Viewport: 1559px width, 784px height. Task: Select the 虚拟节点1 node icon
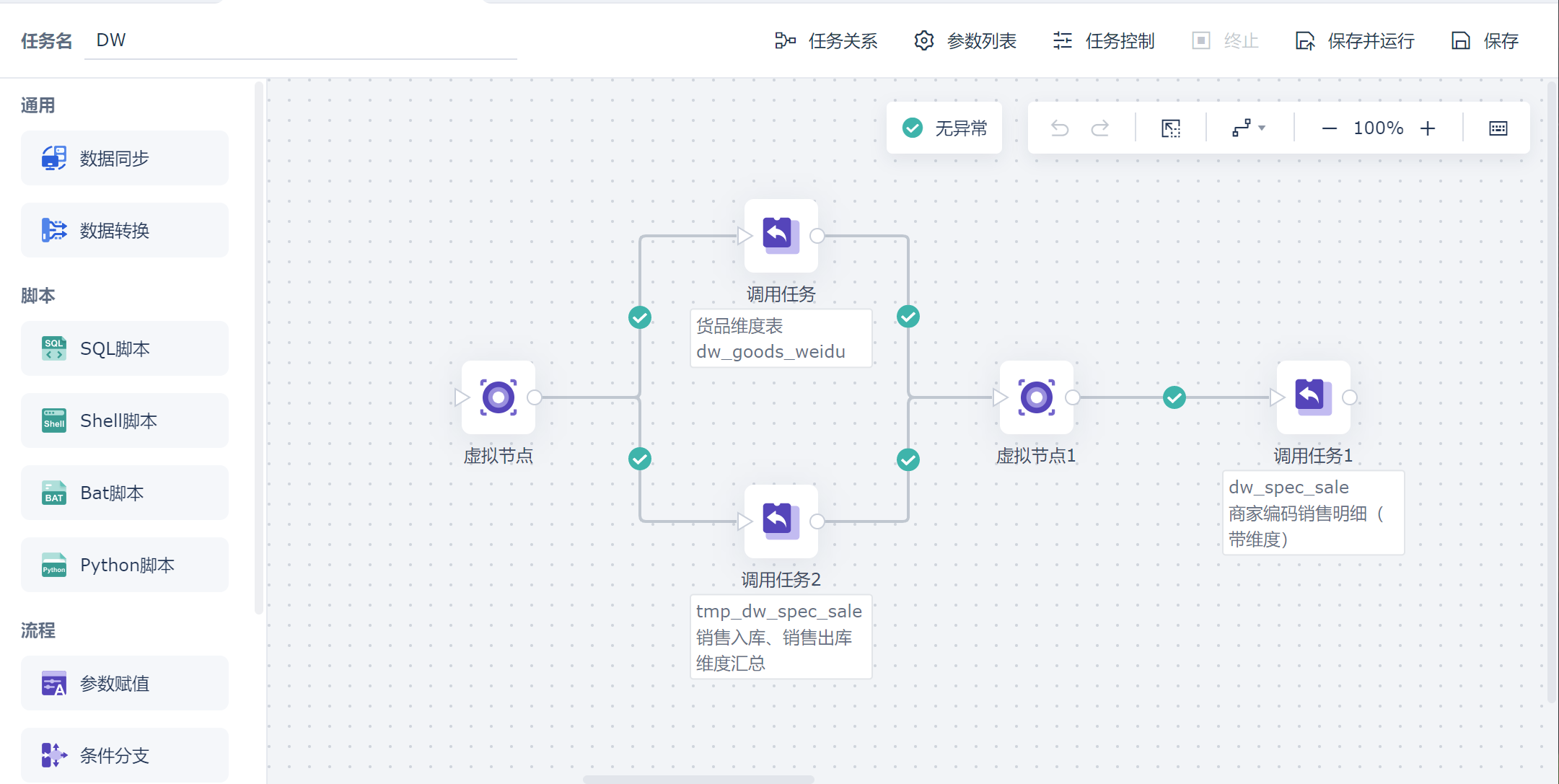point(1037,397)
